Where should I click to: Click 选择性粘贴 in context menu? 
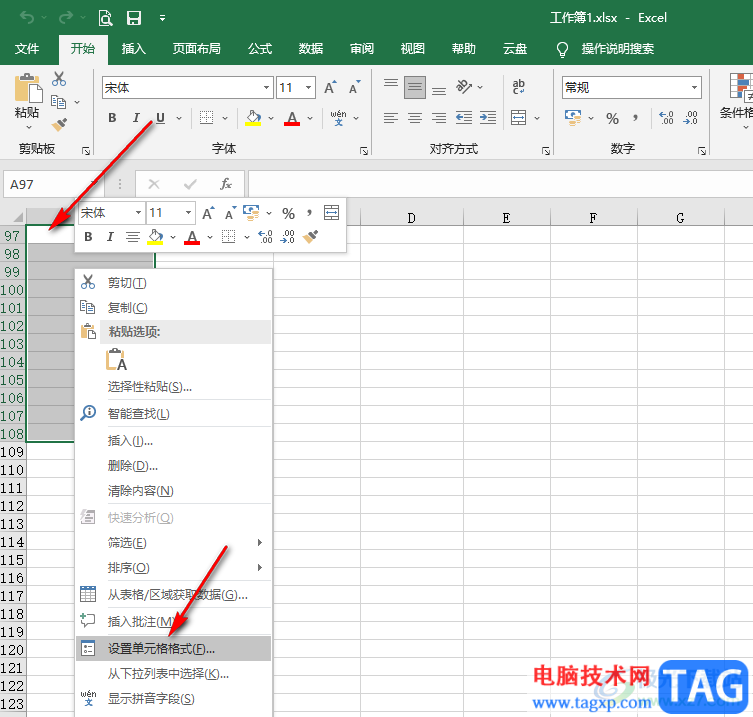coord(174,387)
